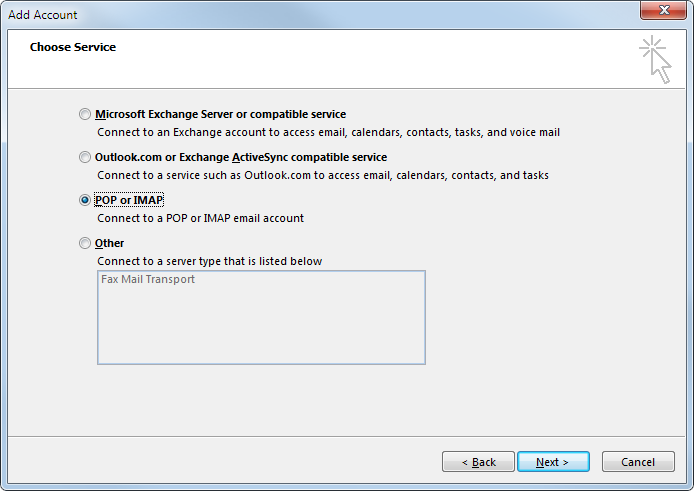Click the "Other" option label text

pos(109,243)
